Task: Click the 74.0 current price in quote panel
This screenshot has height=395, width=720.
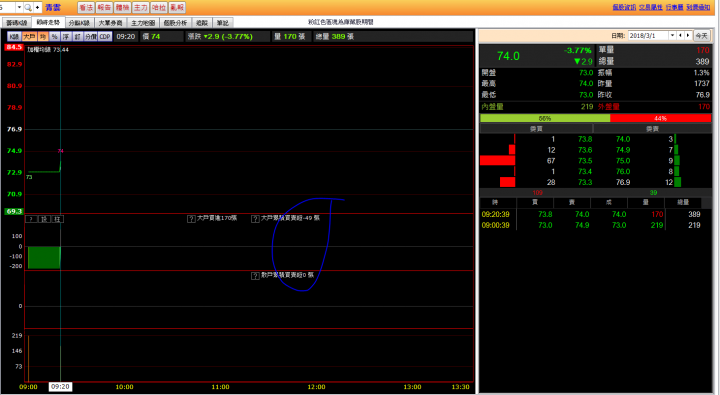Action: (x=508, y=56)
